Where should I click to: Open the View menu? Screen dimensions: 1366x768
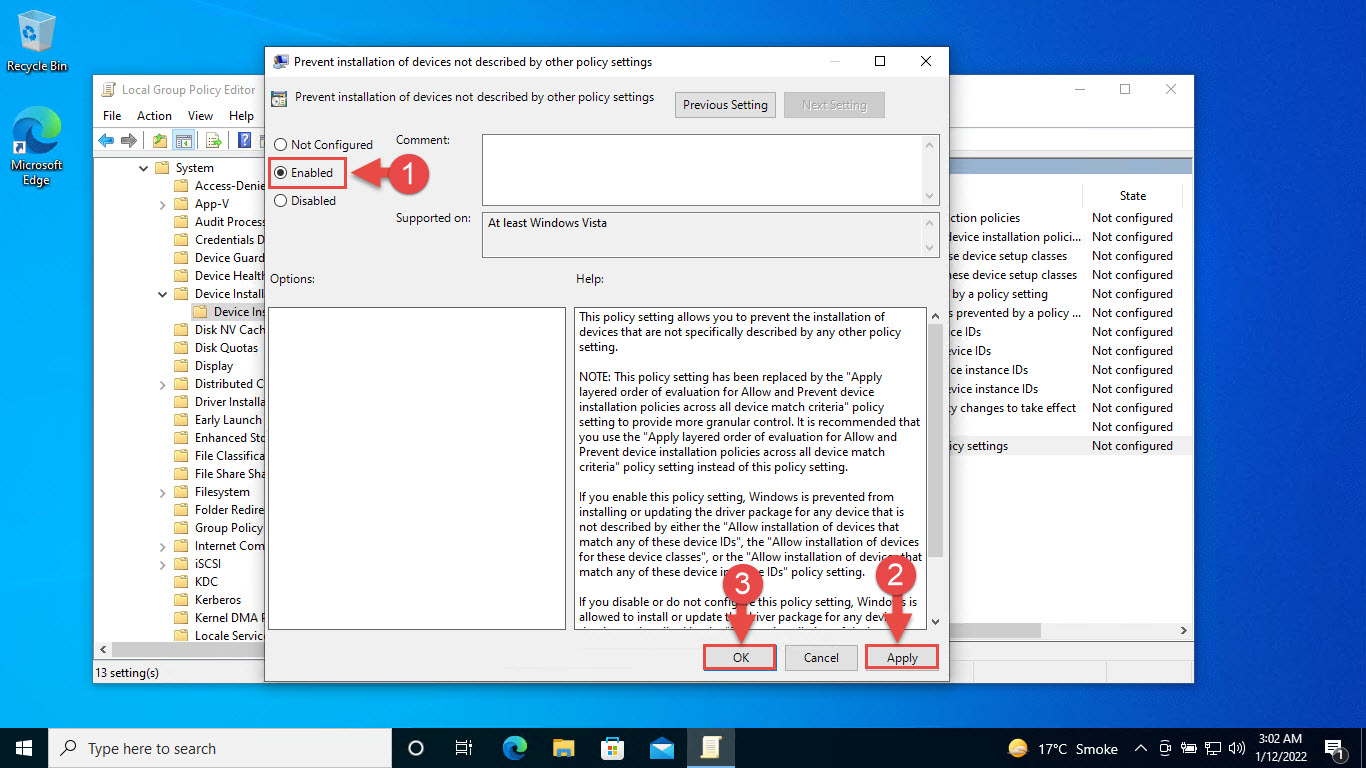(x=200, y=116)
